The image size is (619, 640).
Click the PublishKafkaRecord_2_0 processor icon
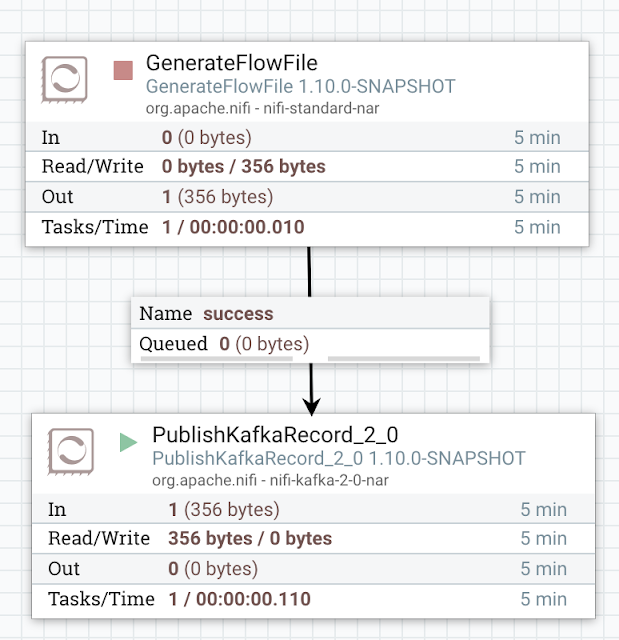tap(71, 451)
